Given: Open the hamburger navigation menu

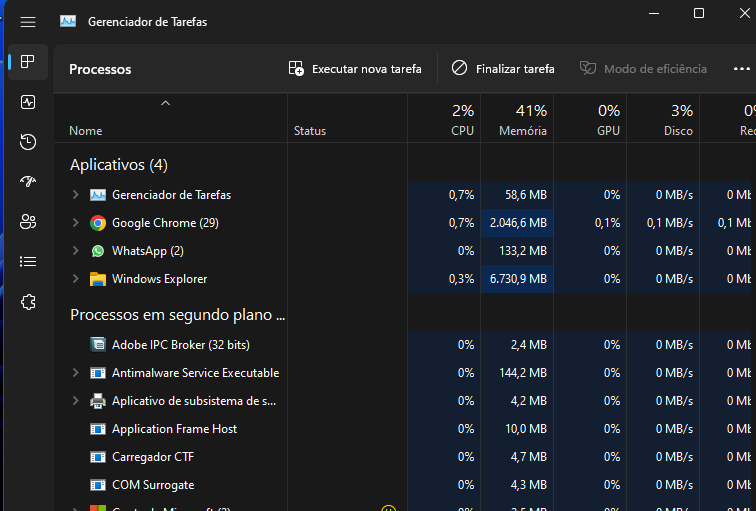Looking at the screenshot, I should [x=28, y=22].
